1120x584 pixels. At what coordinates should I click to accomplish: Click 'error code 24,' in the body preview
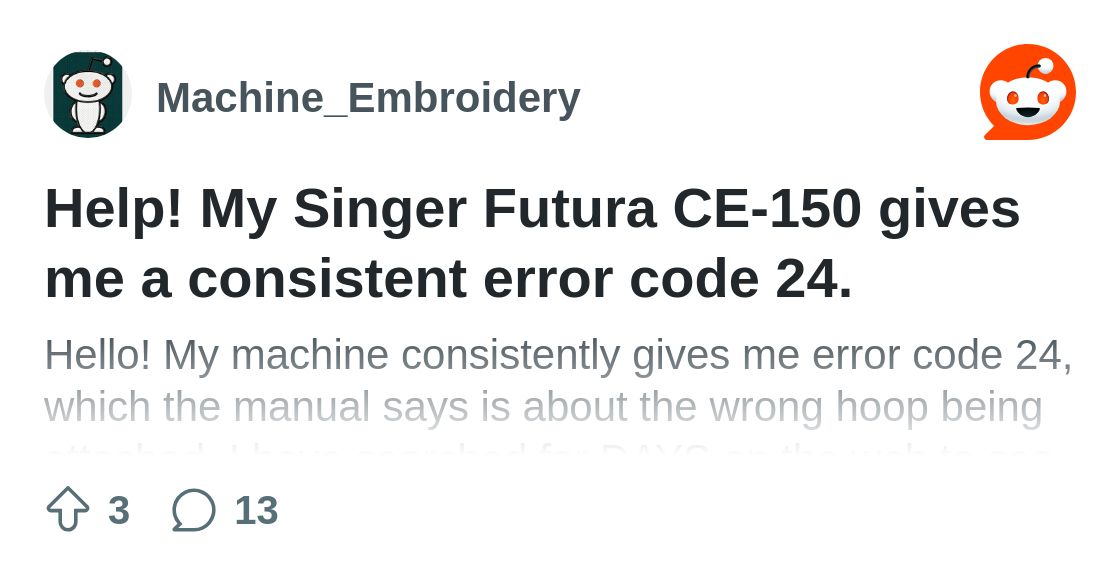(x=941, y=355)
